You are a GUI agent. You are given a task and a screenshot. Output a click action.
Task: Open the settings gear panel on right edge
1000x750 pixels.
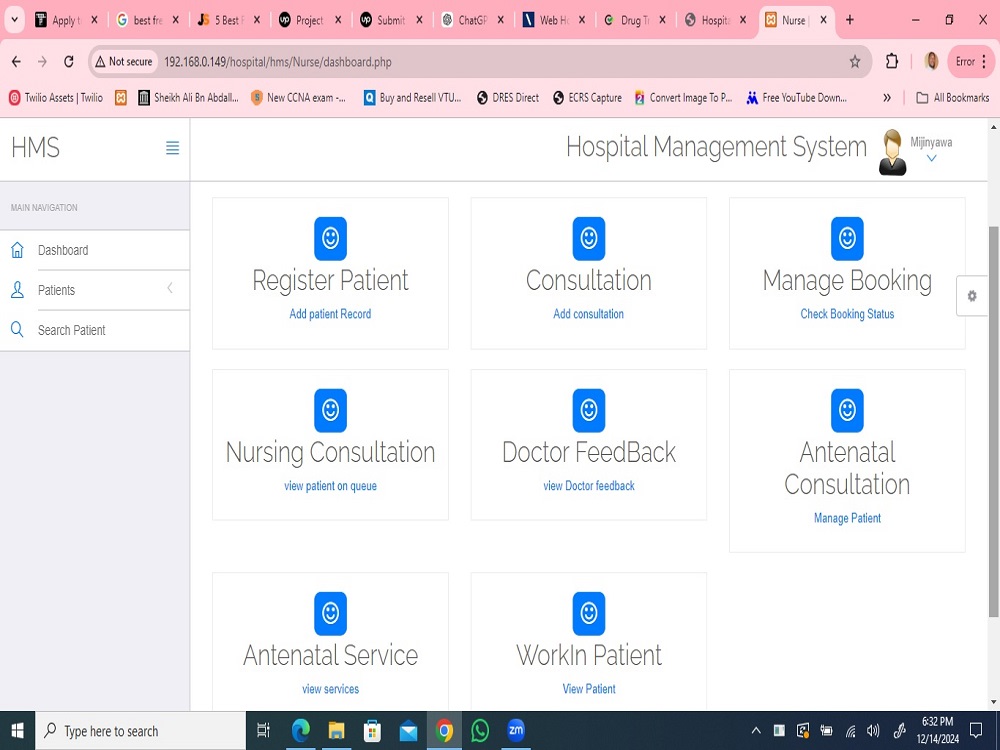pos(971,296)
